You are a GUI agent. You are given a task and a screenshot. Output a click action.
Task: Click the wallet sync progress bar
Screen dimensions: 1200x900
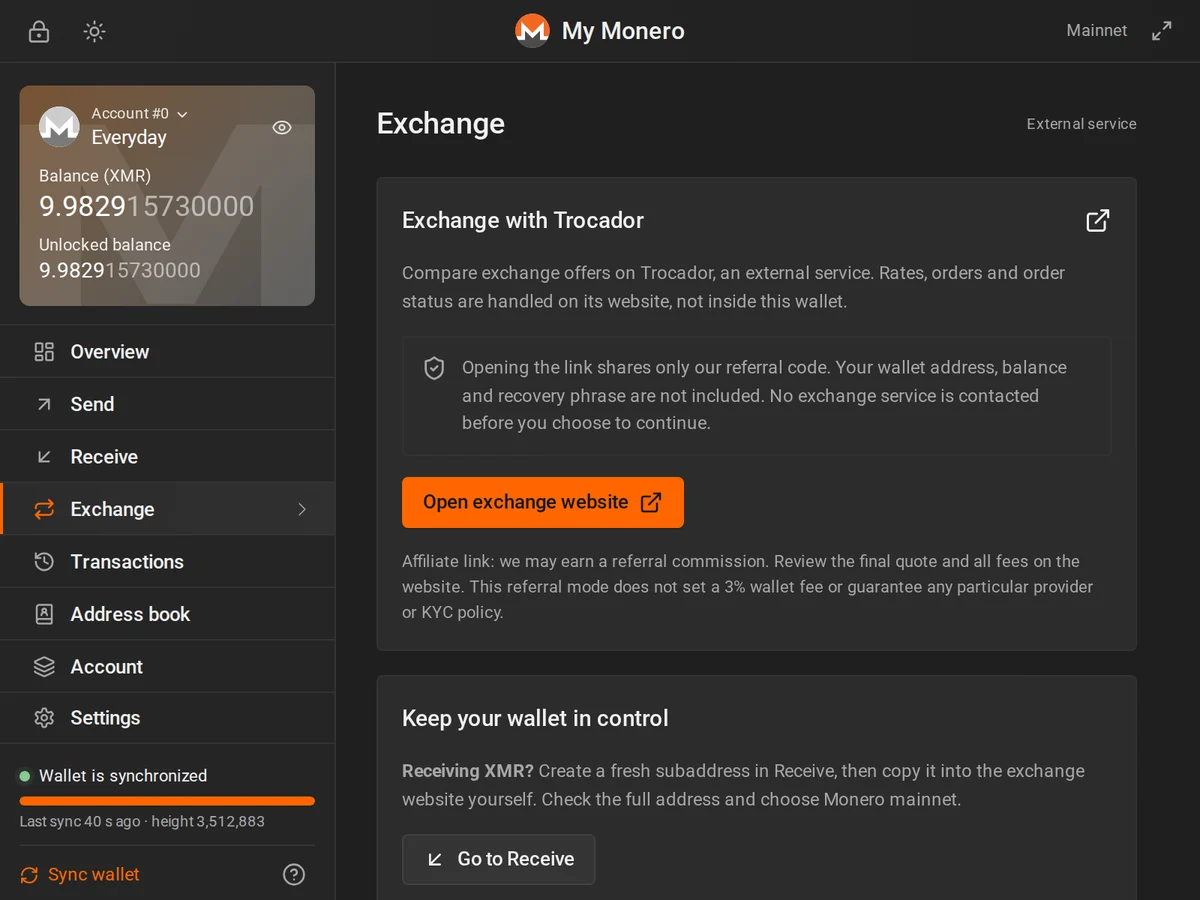coord(167,801)
